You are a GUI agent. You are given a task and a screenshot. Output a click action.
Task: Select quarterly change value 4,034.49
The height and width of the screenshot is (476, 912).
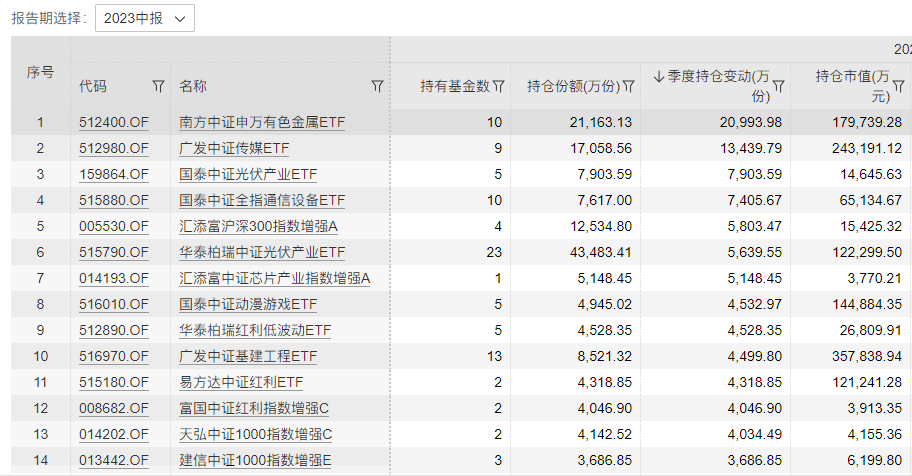pos(754,434)
